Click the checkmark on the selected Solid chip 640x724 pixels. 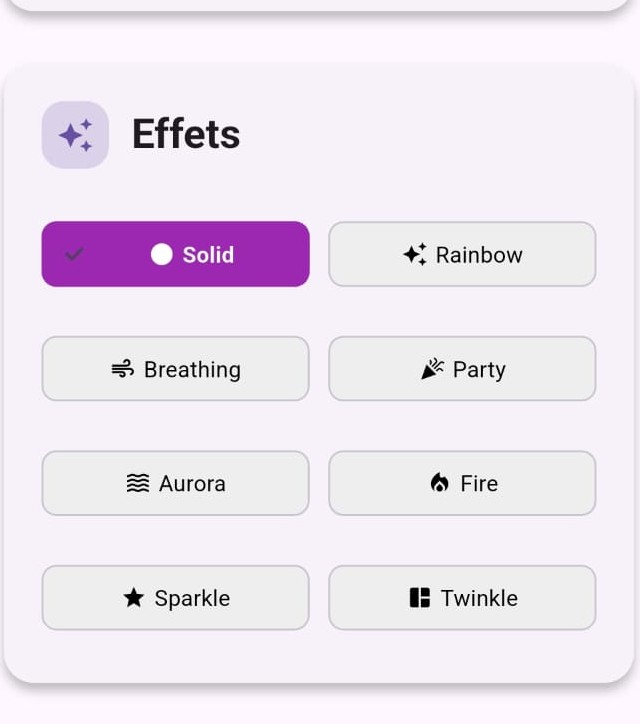point(74,254)
